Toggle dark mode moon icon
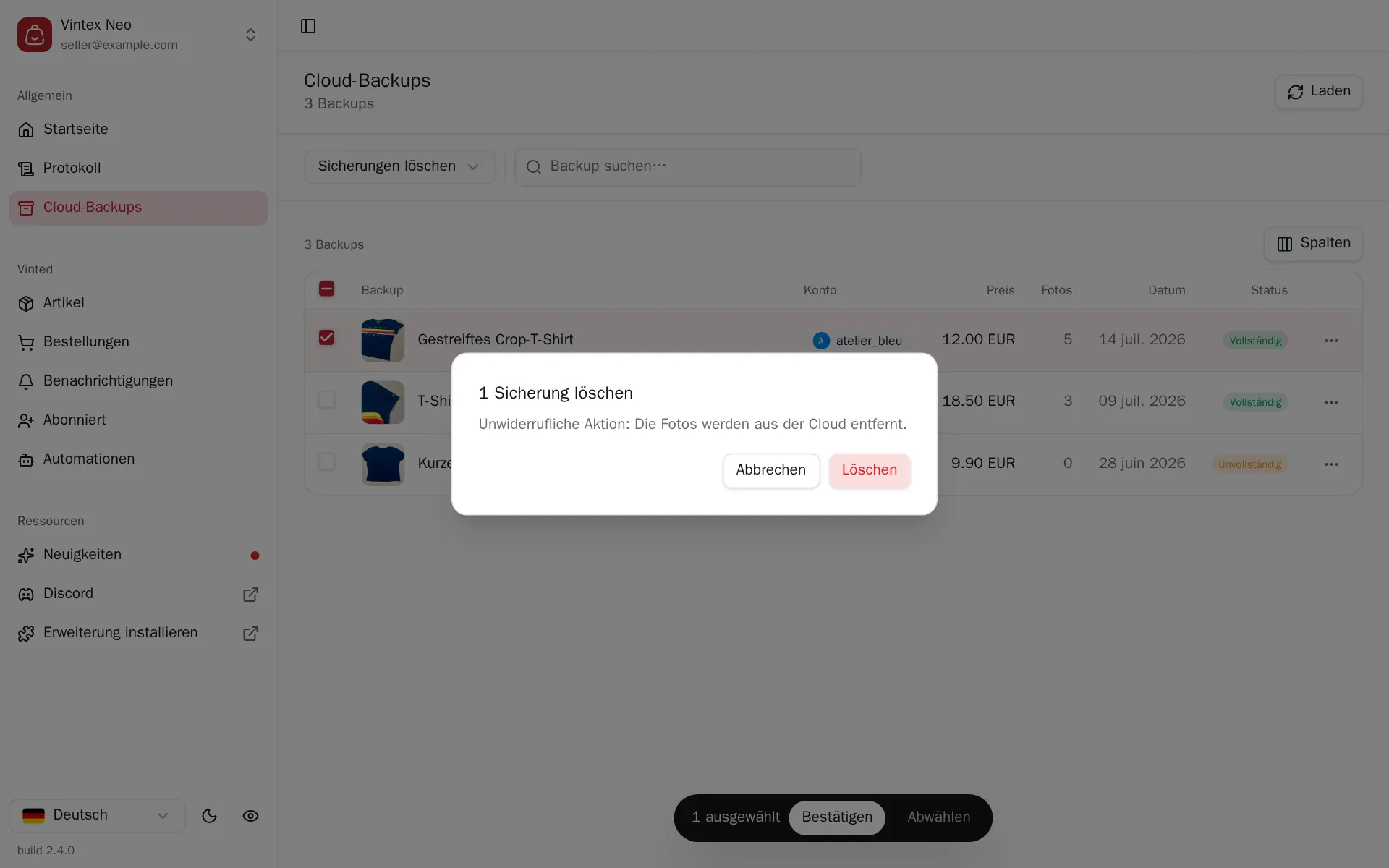1389x868 pixels. click(x=209, y=816)
